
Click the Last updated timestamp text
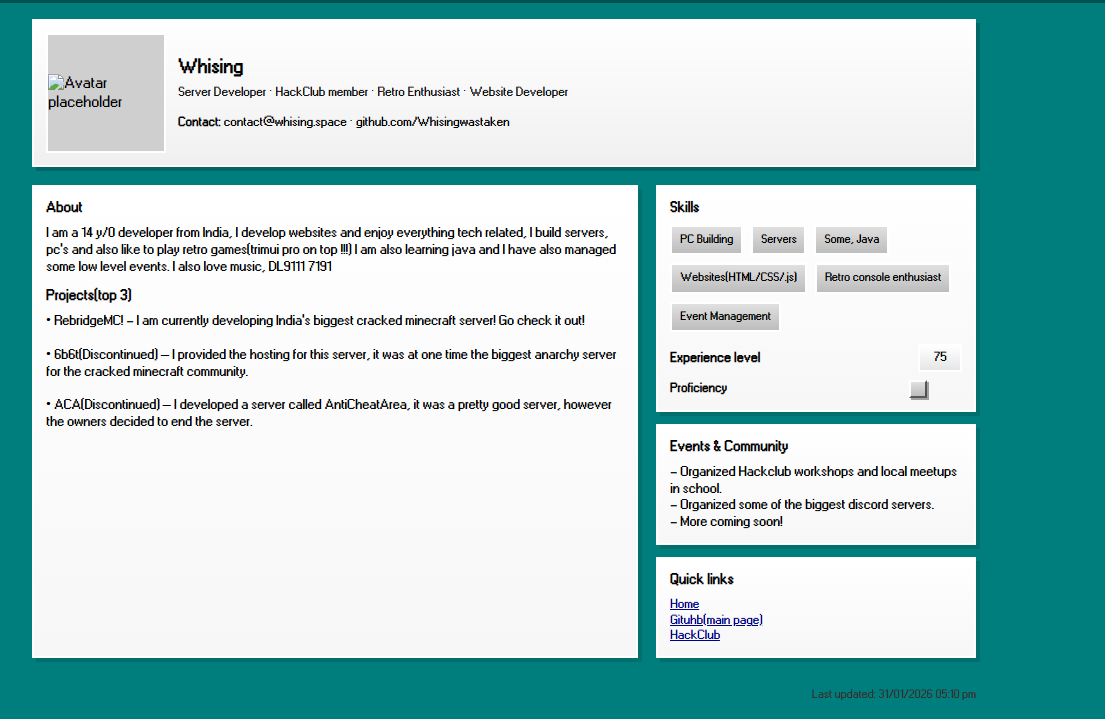893,694
